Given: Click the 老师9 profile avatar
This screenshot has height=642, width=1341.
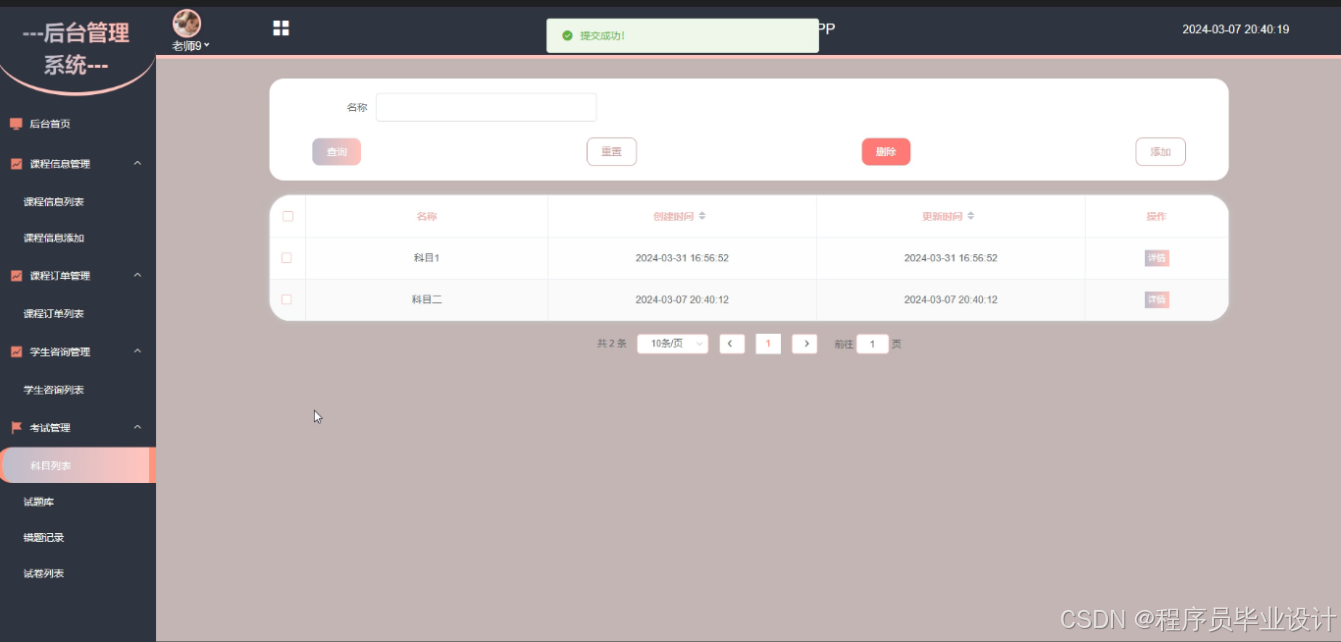Looking at the screenshot, I should pyautogui.click(x=186, y=22).
